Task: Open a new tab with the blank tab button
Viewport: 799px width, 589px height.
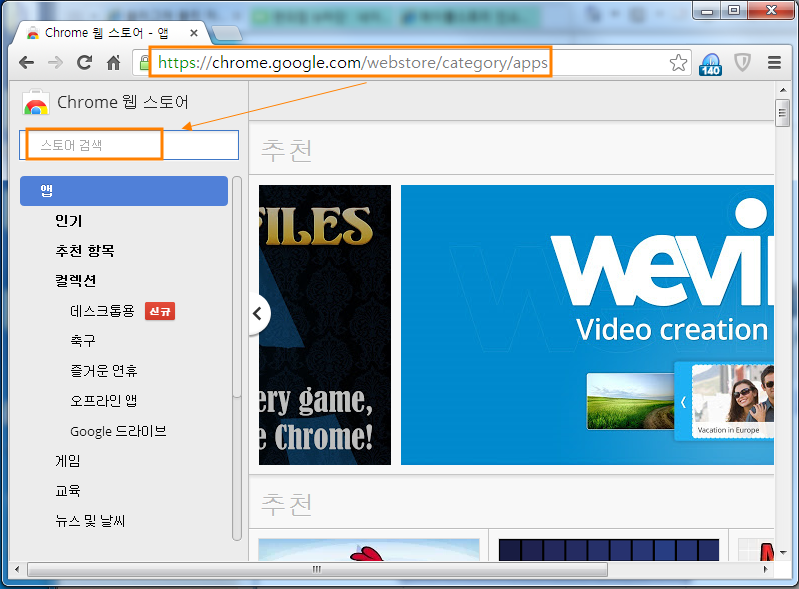Action: coord(227,34)
